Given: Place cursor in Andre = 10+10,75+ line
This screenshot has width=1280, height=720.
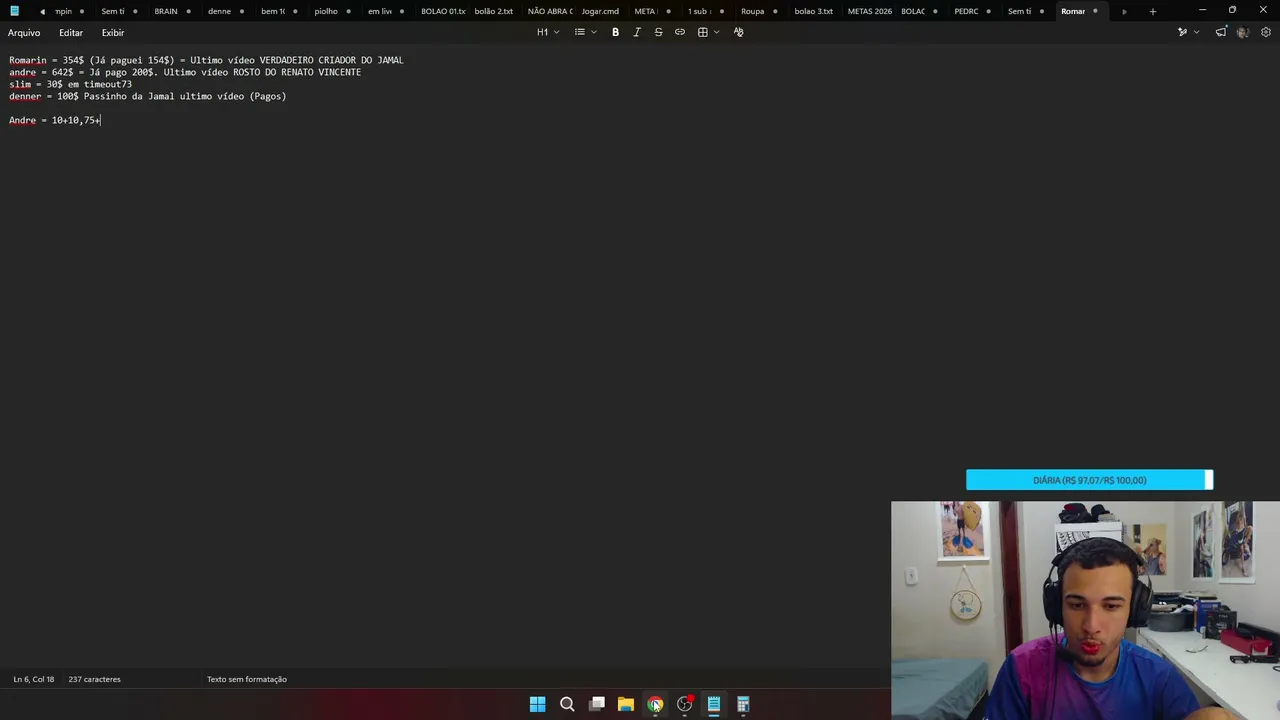Looking at the screenshot, I should pos(55,120).
